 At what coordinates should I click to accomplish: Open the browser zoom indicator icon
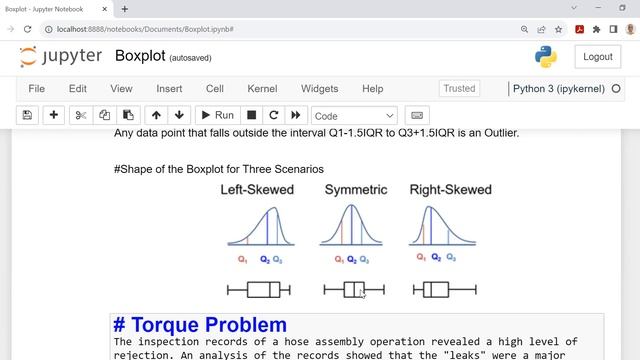[524, 29]
